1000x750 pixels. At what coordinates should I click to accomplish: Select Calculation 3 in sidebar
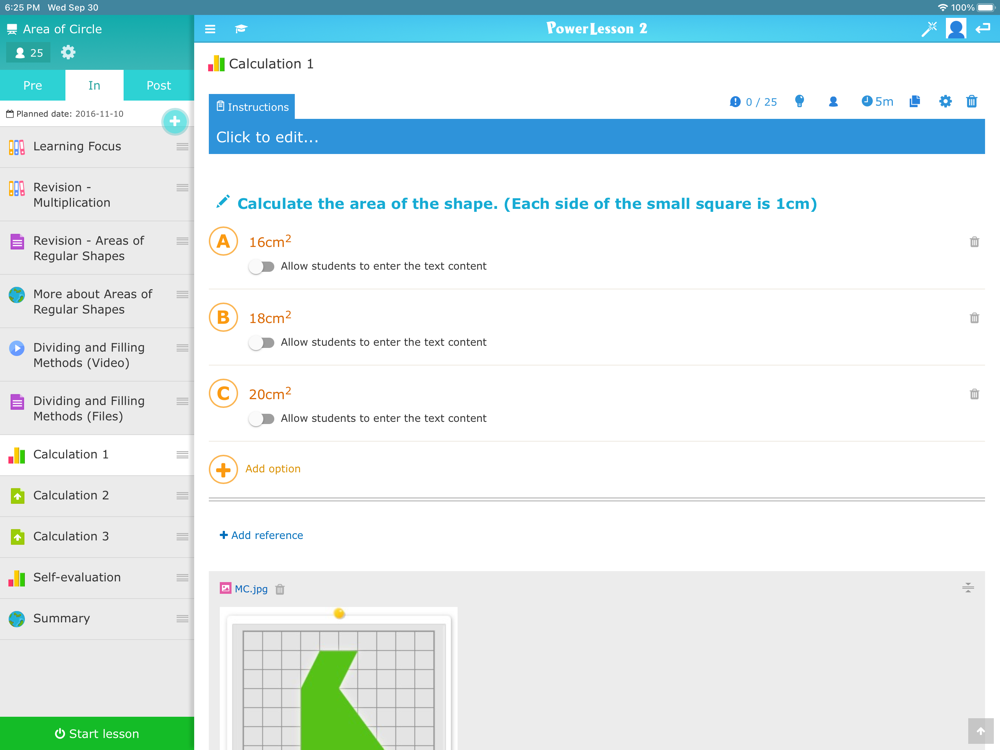tap(97, 537)
